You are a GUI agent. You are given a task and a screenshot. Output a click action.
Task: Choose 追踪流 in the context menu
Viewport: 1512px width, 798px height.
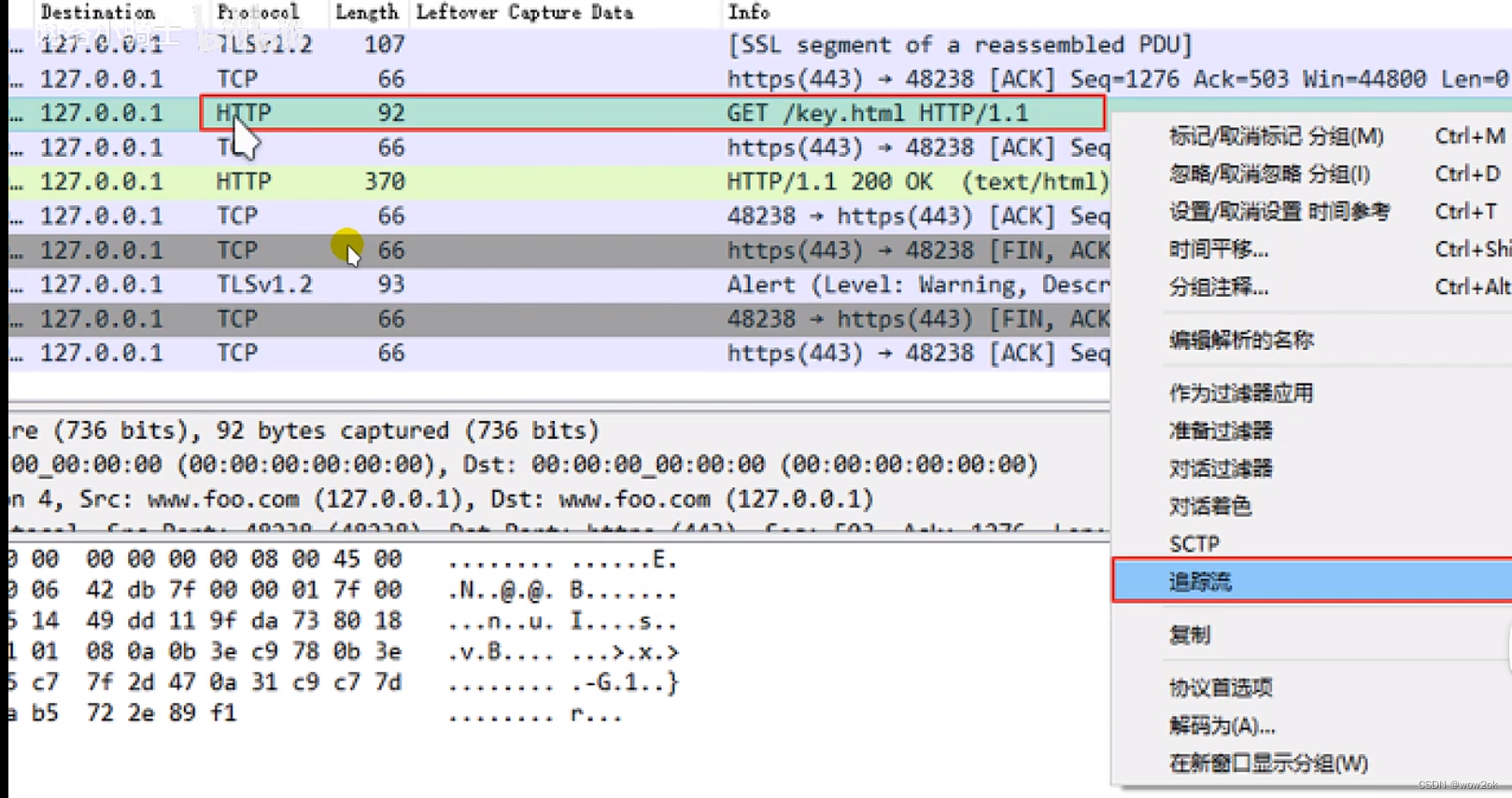click(x=1311, y=581)
